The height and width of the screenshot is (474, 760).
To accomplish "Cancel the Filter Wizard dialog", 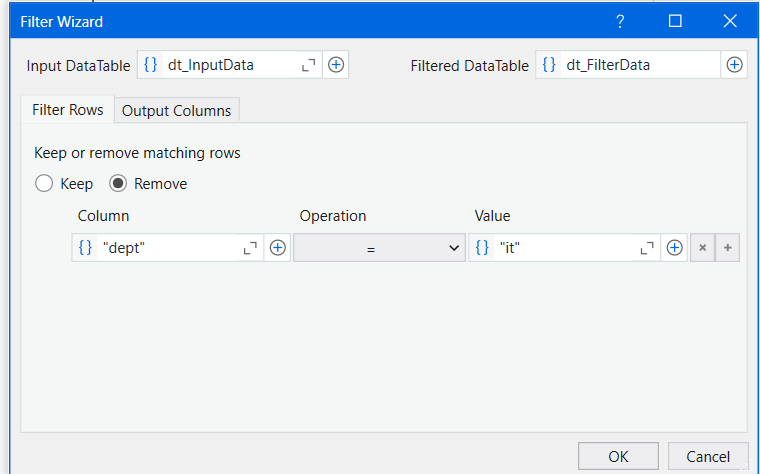I will 707,456.
